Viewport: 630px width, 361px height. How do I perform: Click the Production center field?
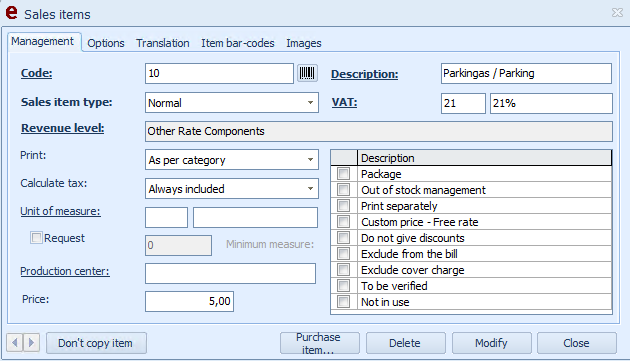click(x=231, y=273)
